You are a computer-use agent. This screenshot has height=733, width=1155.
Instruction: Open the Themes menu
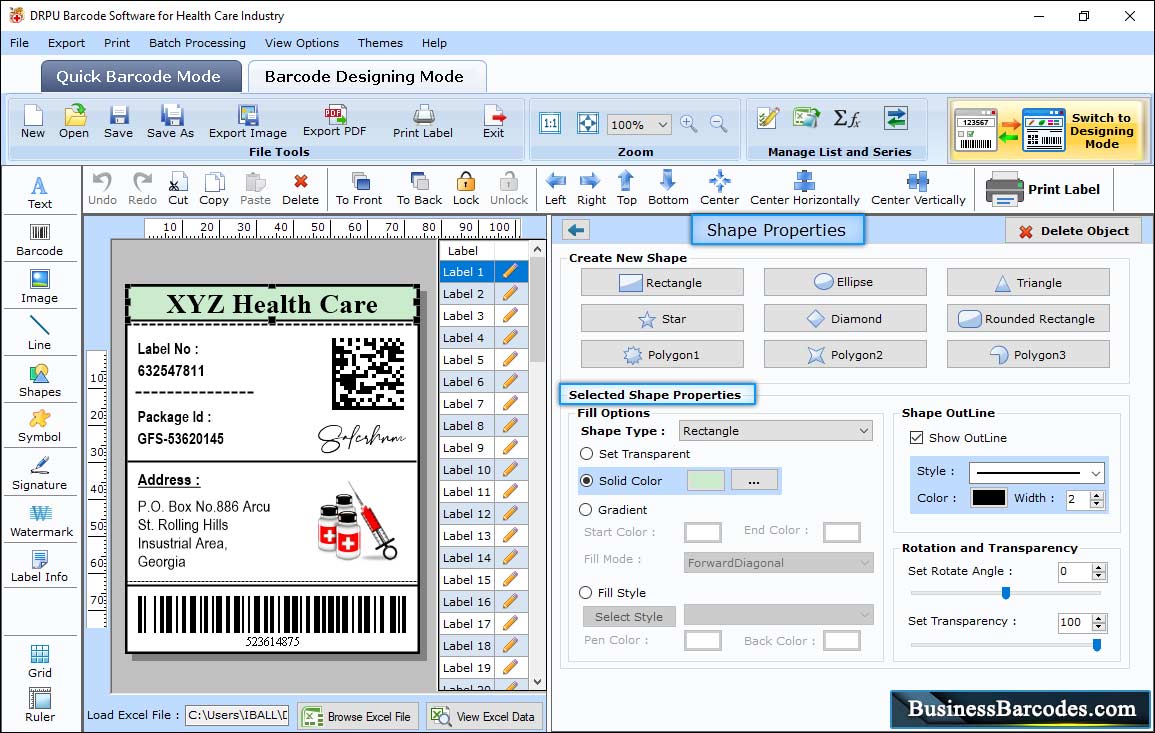380,43
